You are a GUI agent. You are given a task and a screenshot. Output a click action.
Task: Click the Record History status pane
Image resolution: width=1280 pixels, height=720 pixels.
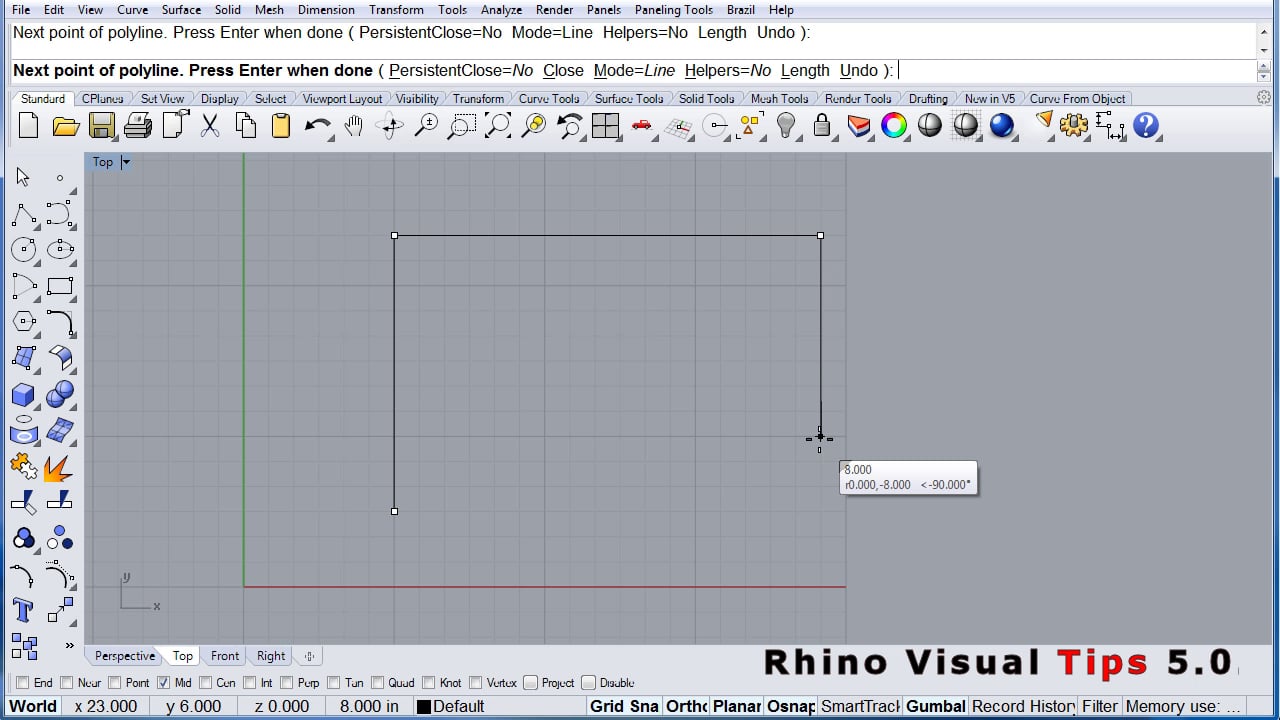pyautogui.click(x=1024, y=706)
